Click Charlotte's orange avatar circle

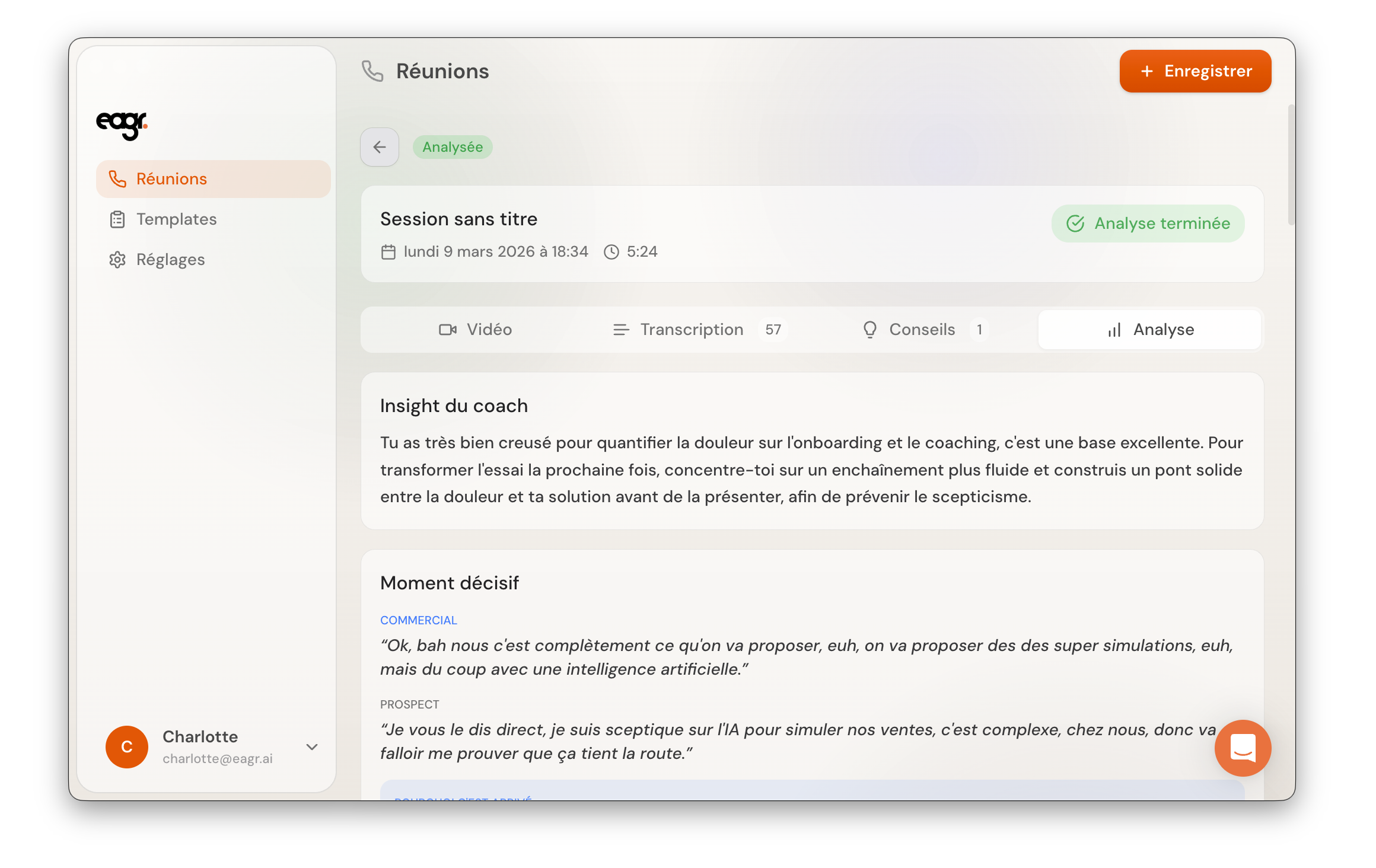tap(127, 747)
